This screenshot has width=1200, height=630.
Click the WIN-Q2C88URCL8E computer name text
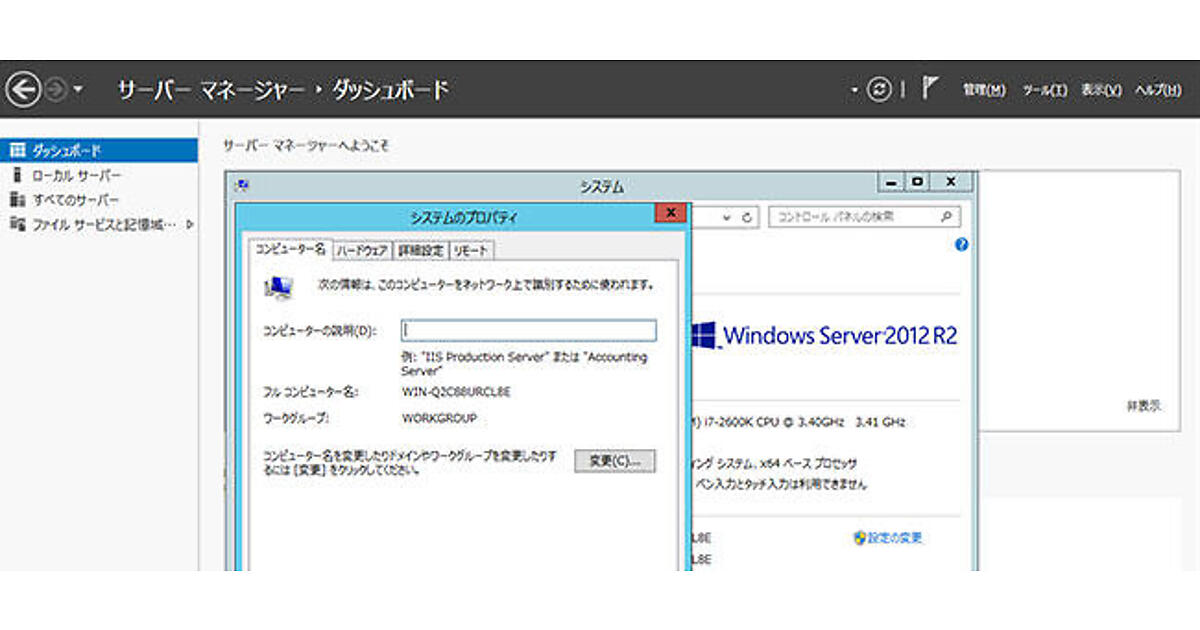[456, 392]
